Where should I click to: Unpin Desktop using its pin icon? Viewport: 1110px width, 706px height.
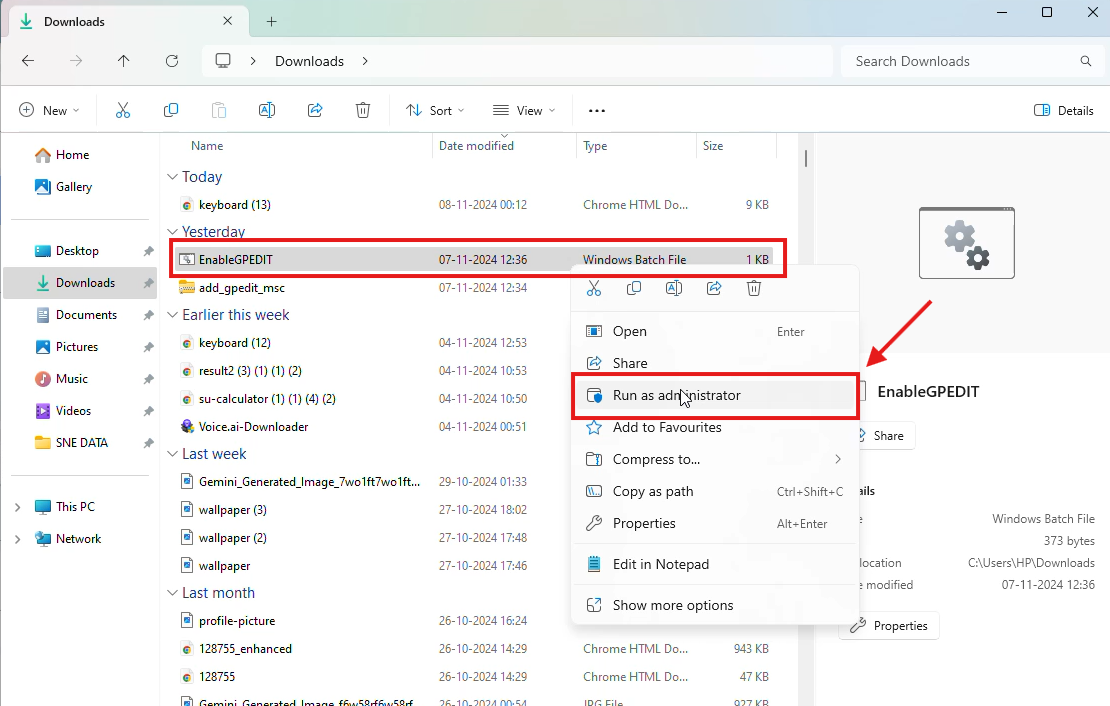(148, 251)
